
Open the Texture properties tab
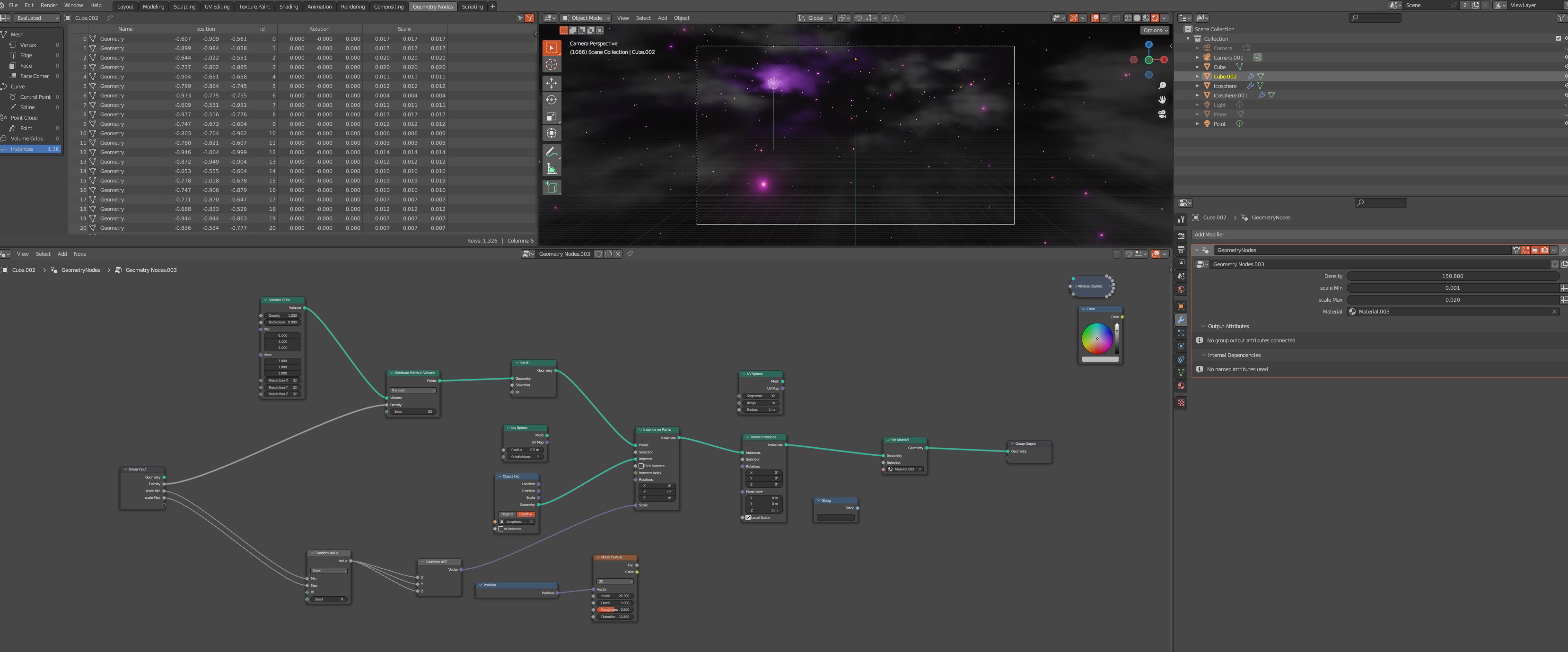click(1181, 403)
